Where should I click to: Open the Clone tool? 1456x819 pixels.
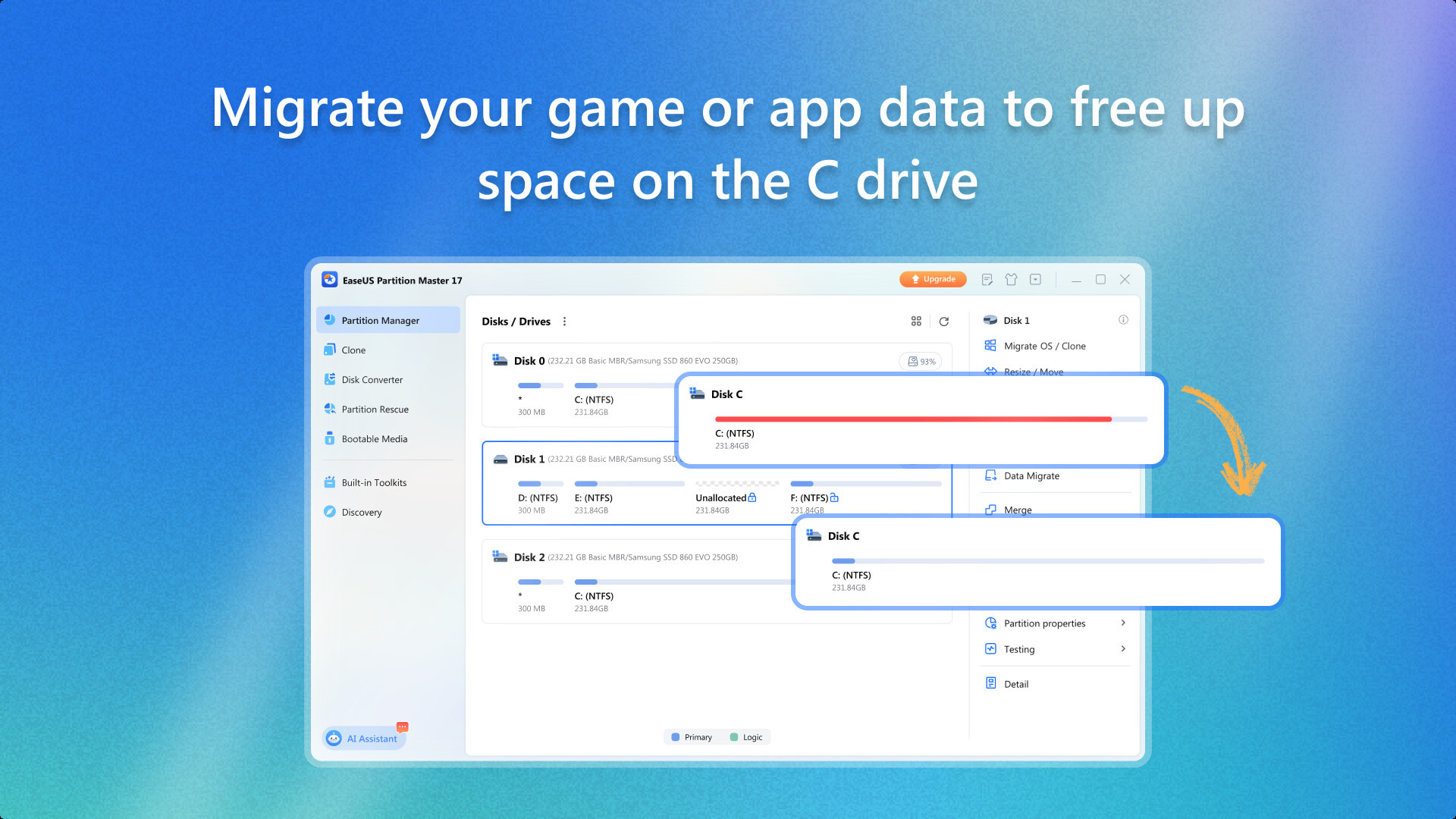click(x=353, y=350)
